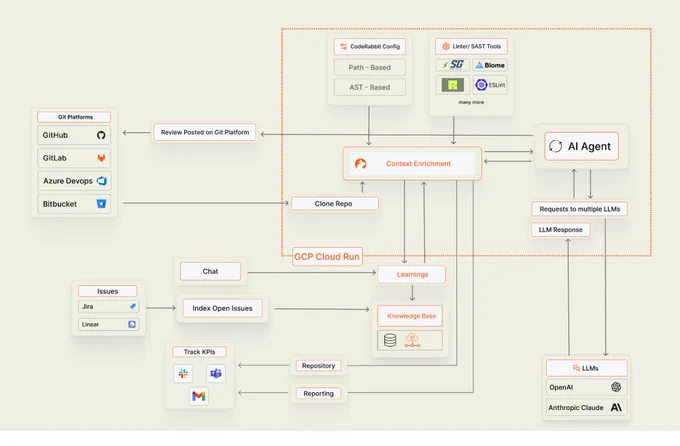This screenshot has height=446, width=680.
Task: Click the Track KPIs header
Action: [199, 352]
